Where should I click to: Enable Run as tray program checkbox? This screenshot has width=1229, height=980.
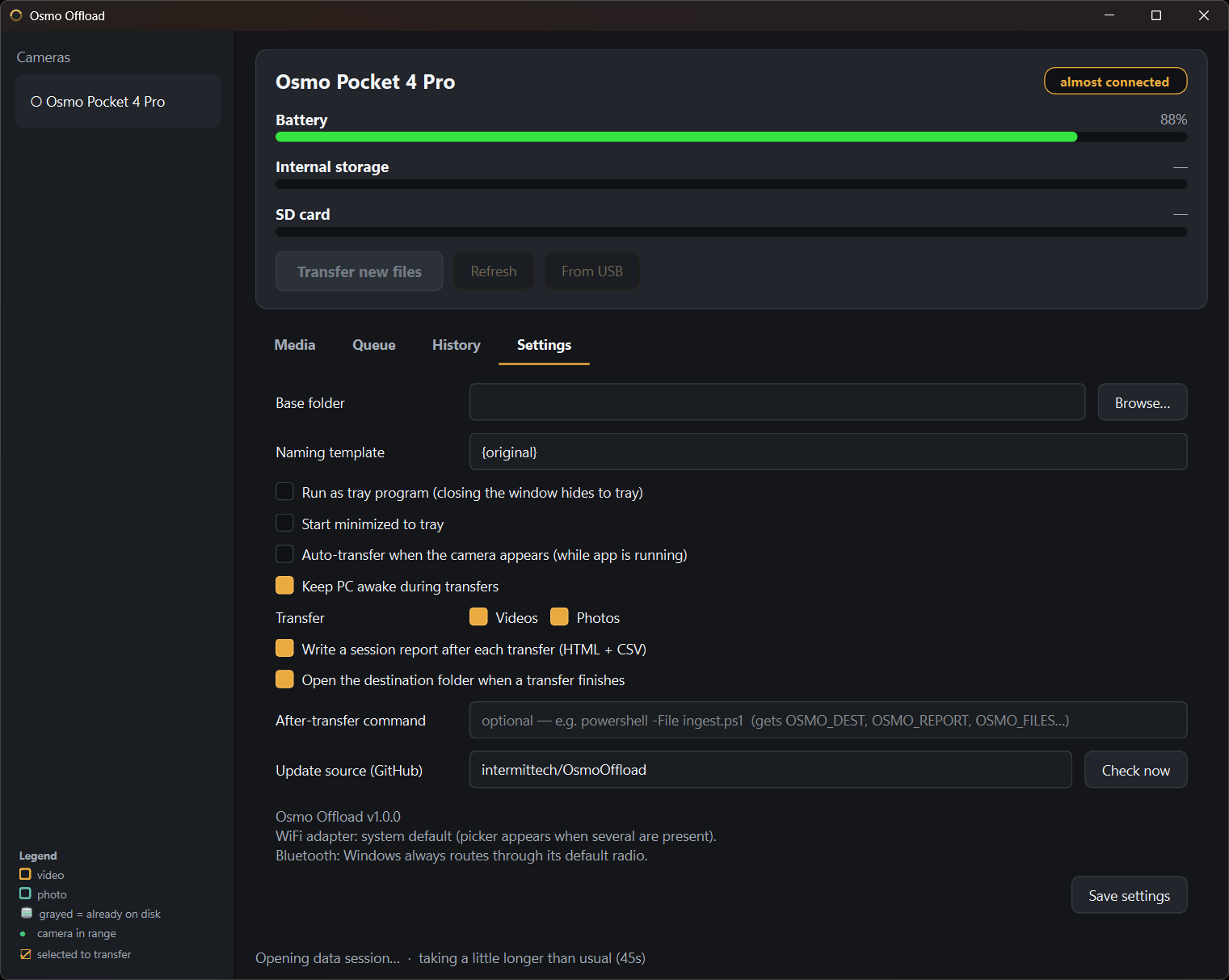tap(284, 492)
